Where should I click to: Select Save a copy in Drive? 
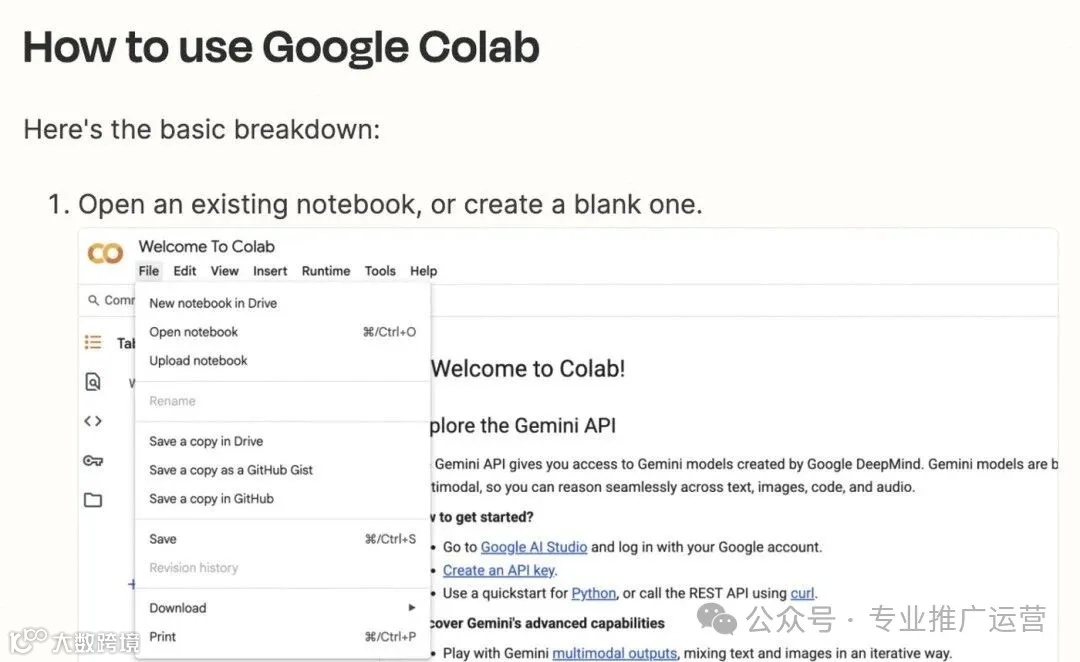206,441
